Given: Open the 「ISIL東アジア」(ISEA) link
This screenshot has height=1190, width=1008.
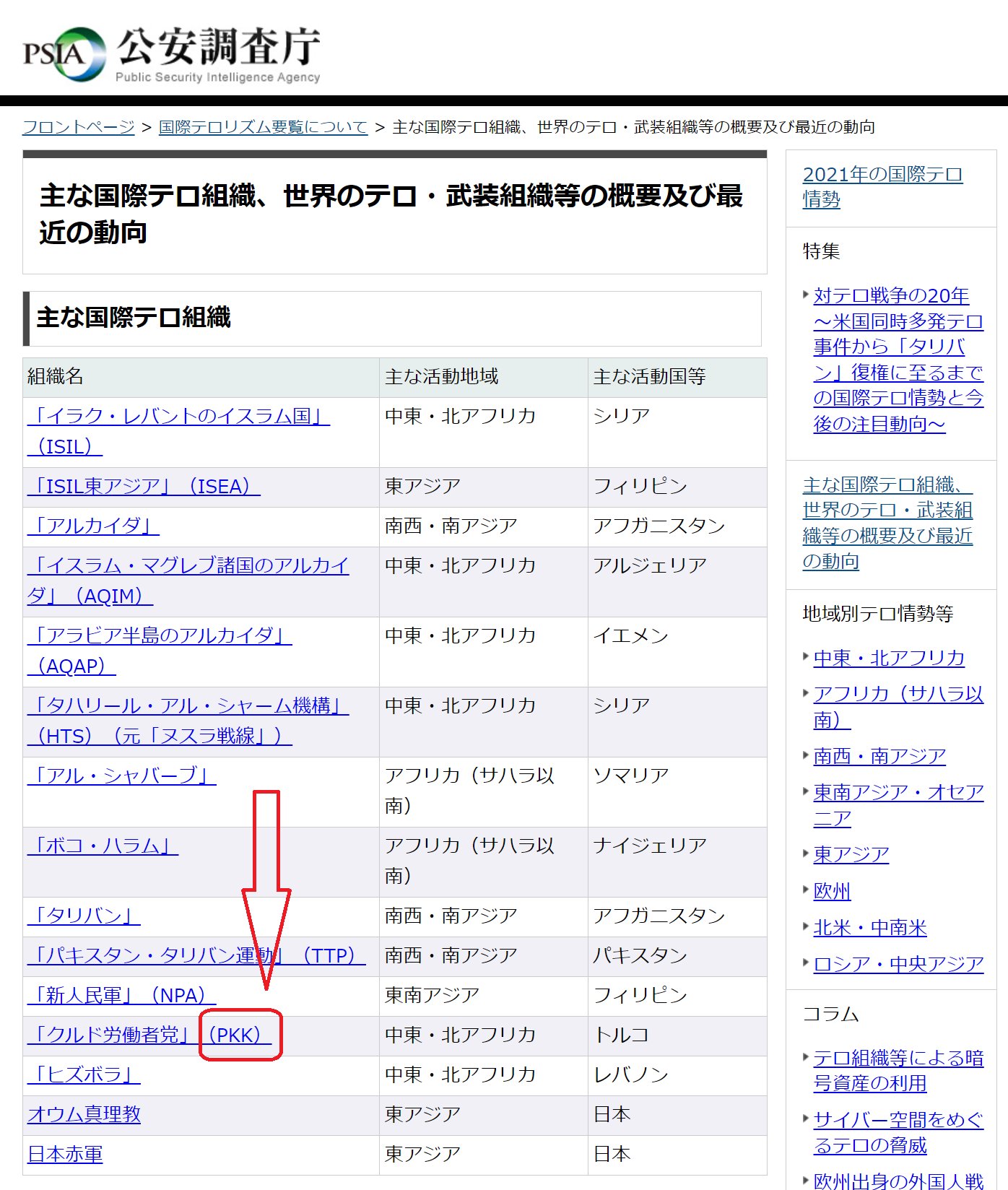Looking at the screenshot, I should (144, 486).
